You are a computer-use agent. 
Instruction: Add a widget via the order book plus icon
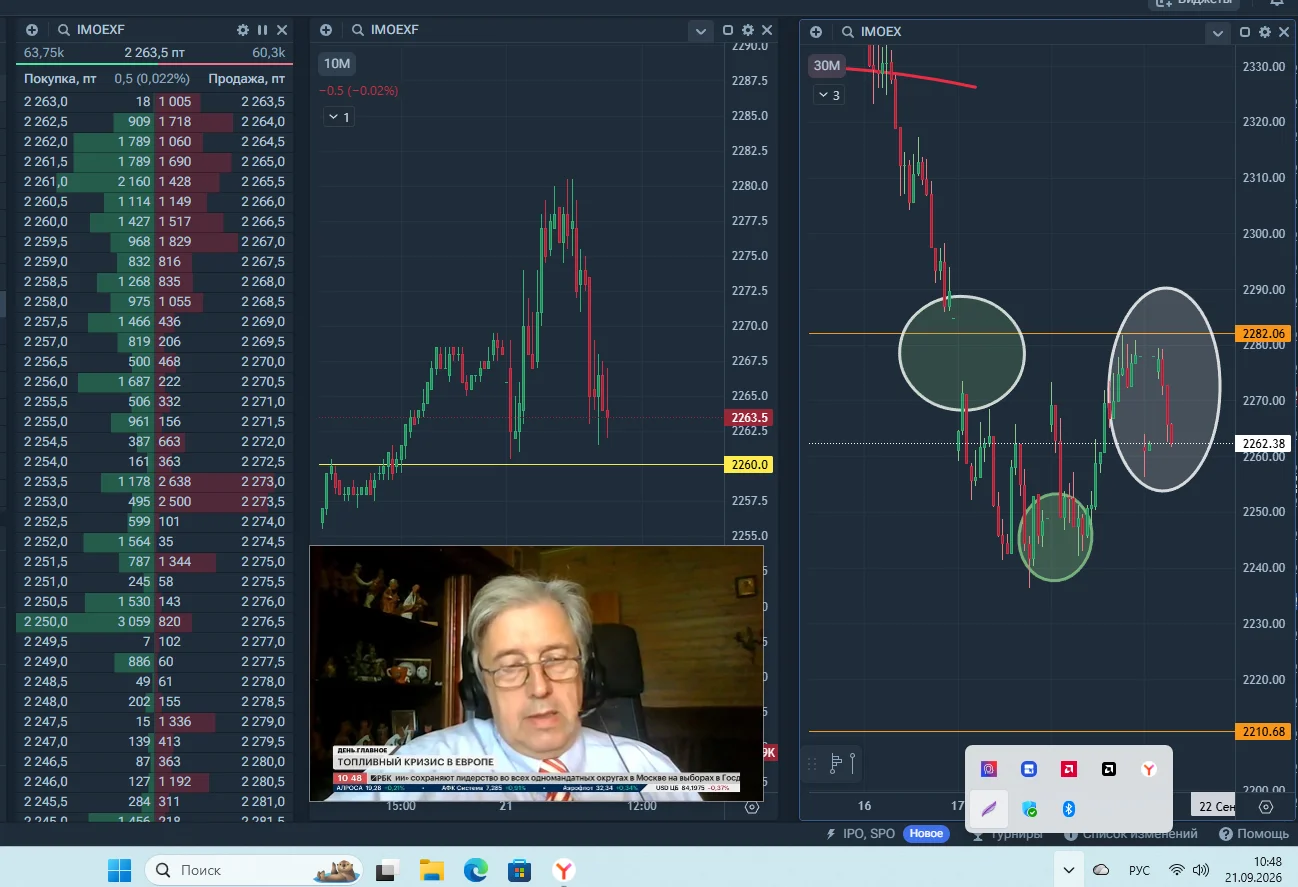pos(31,30)
